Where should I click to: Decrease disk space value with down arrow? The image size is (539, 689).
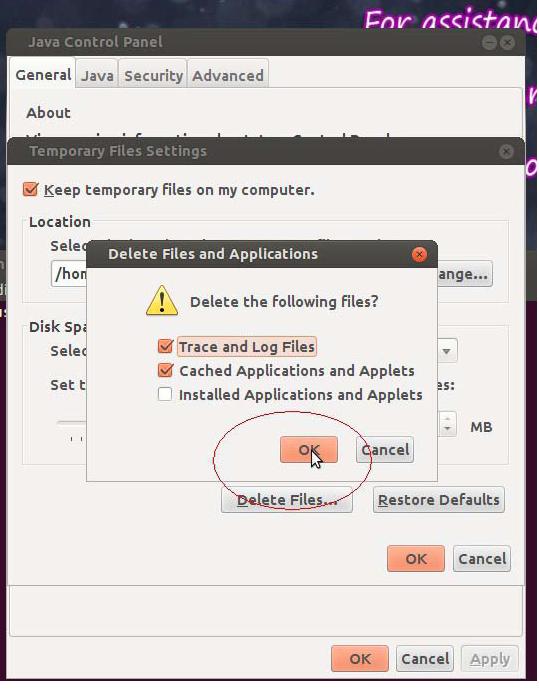(x=447, y=429)
